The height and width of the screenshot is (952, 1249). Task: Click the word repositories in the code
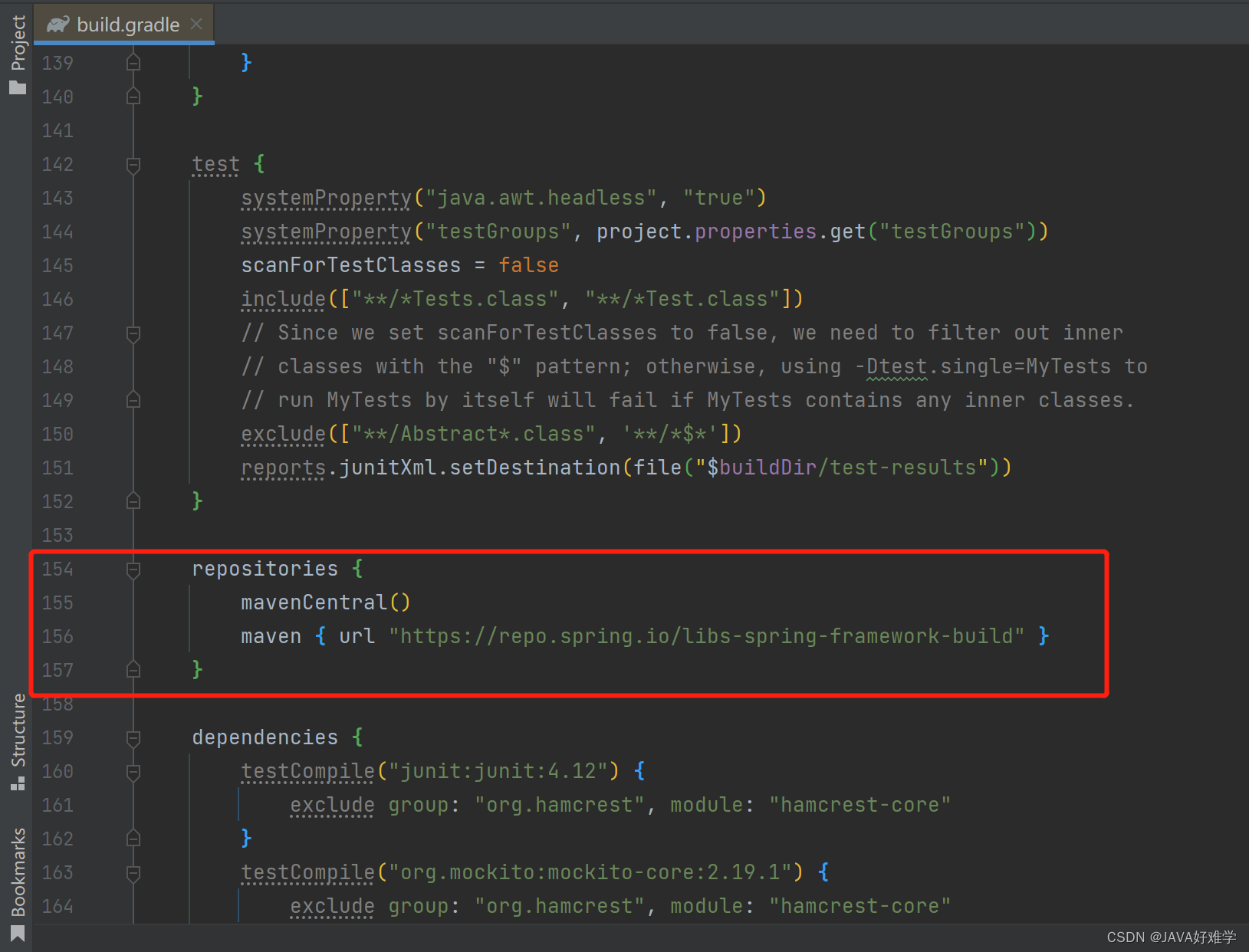[x=265, y=569]
